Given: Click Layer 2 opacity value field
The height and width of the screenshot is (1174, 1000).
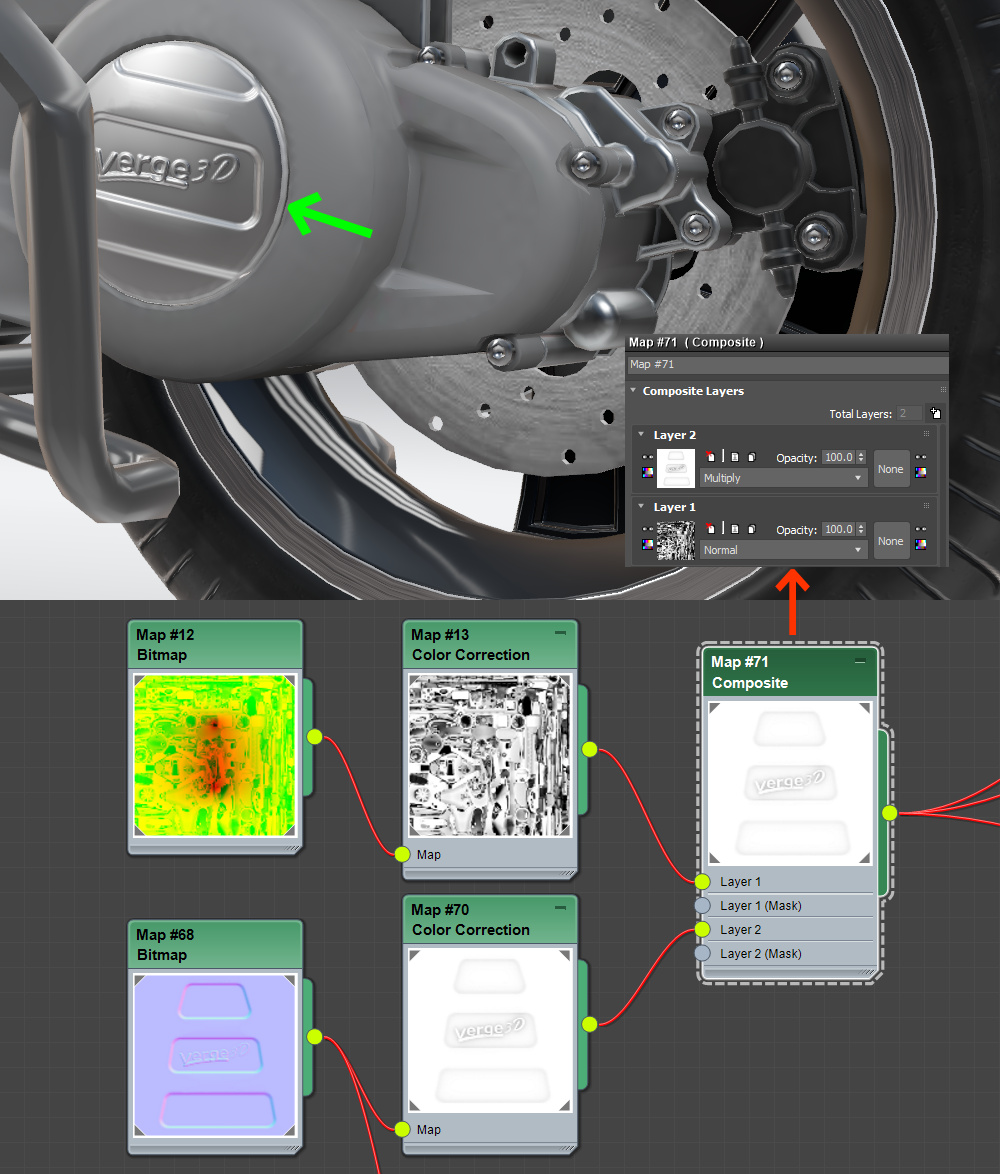Looking at the screenshot, I should (x=838, y=457).
